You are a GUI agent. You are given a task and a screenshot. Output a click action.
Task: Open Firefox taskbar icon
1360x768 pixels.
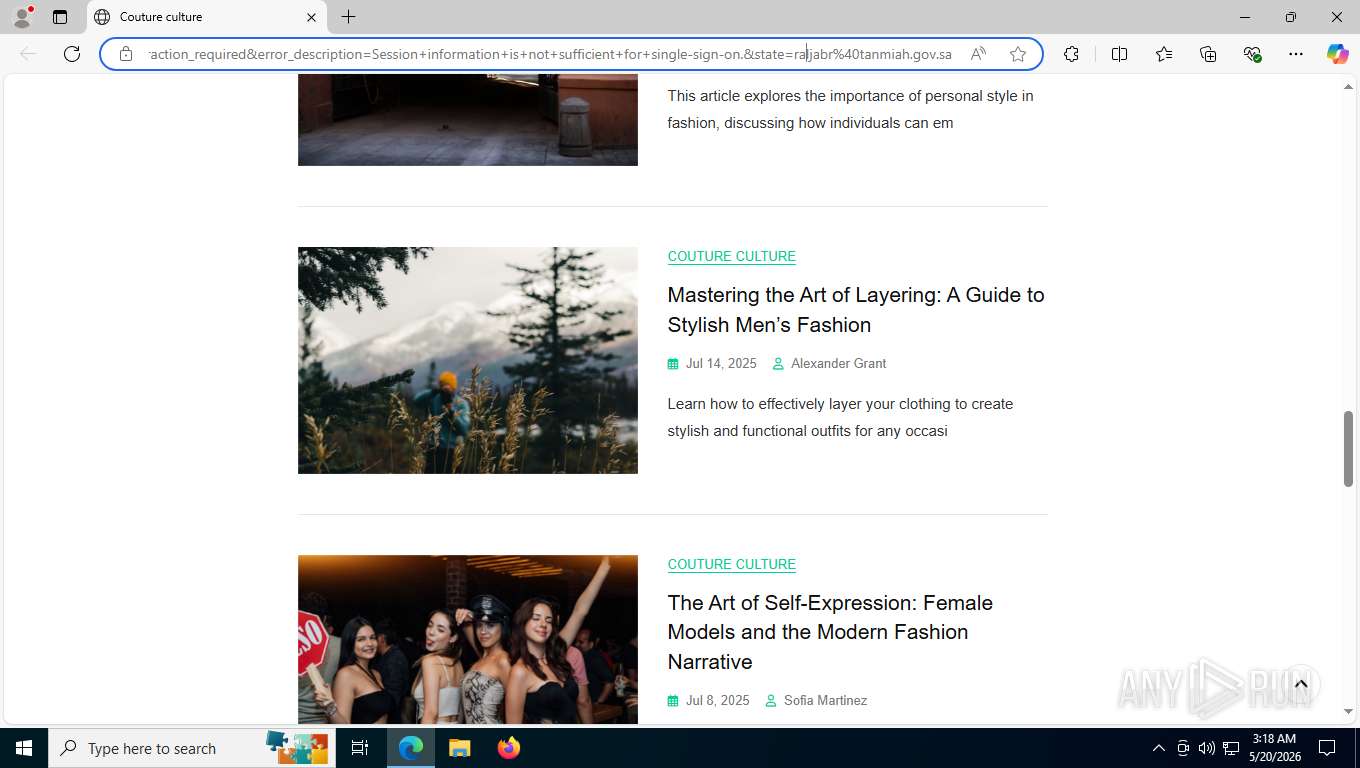pos(508,748)
